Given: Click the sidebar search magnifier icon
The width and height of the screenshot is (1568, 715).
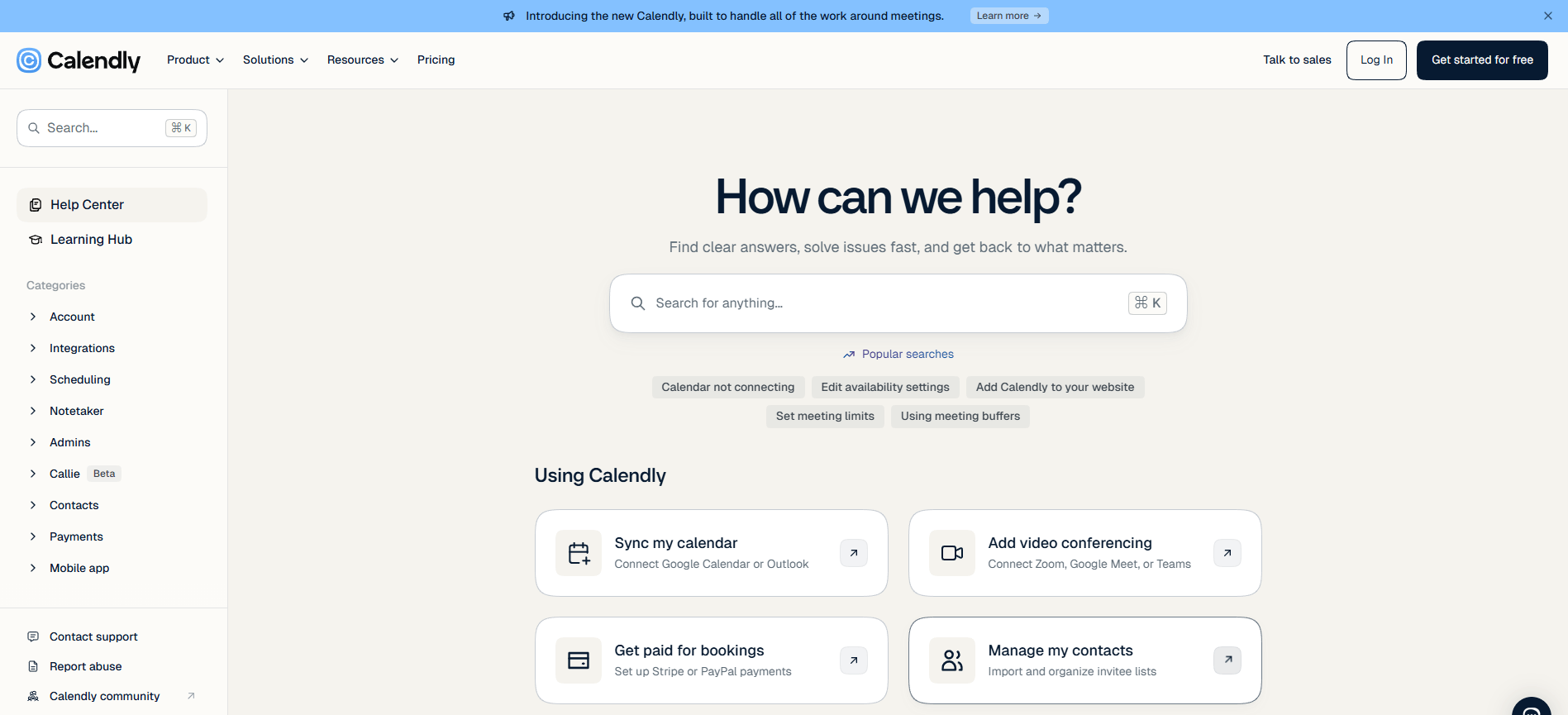Looking at the screenshot, I should [x=34, y=128].
